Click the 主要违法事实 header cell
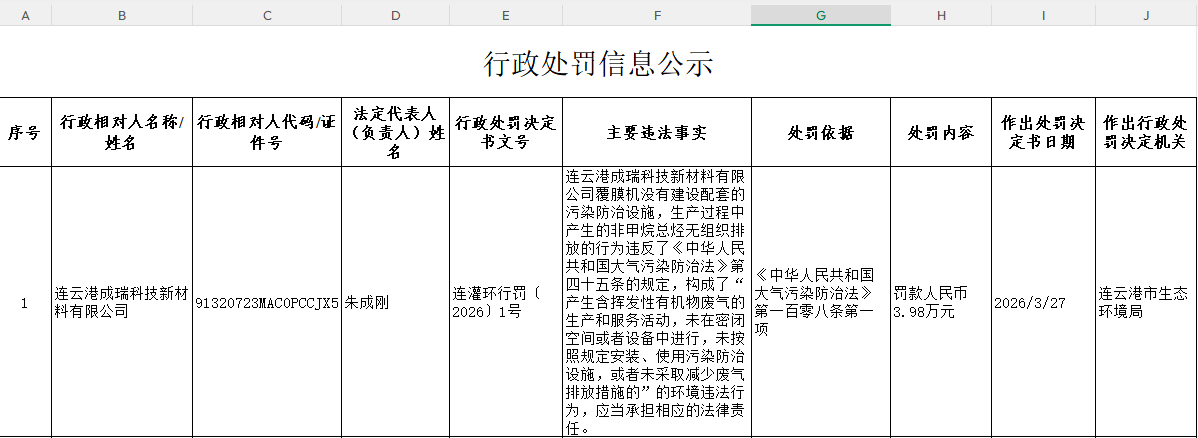The height and width of the screenshot is (438, 1198). pyautogui.click(x=657, y=132)
